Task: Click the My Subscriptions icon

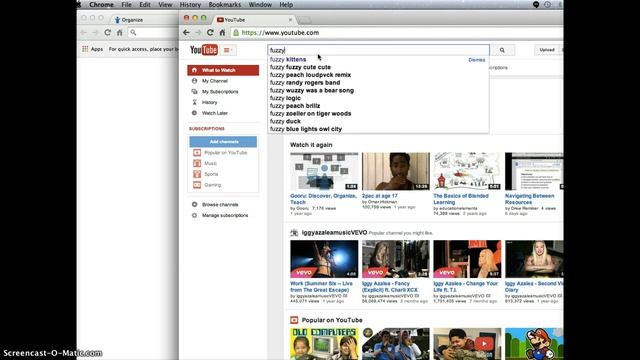Action: pos(194,92)
